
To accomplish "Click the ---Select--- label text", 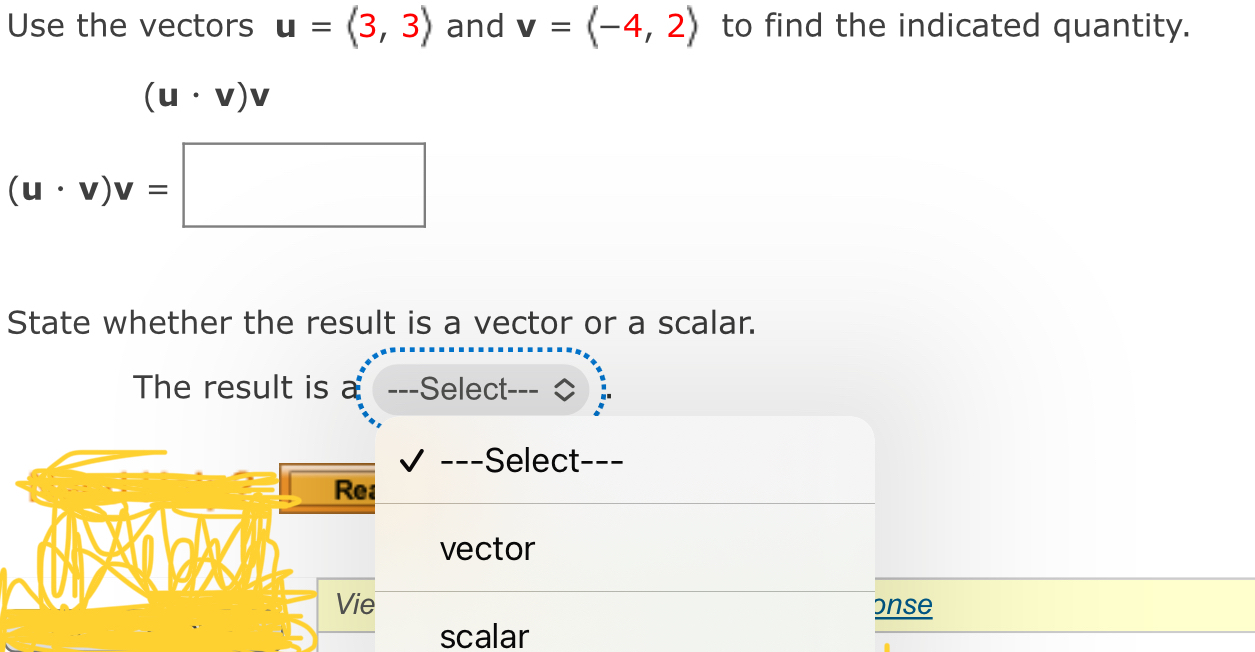I will tap(466, 389).
